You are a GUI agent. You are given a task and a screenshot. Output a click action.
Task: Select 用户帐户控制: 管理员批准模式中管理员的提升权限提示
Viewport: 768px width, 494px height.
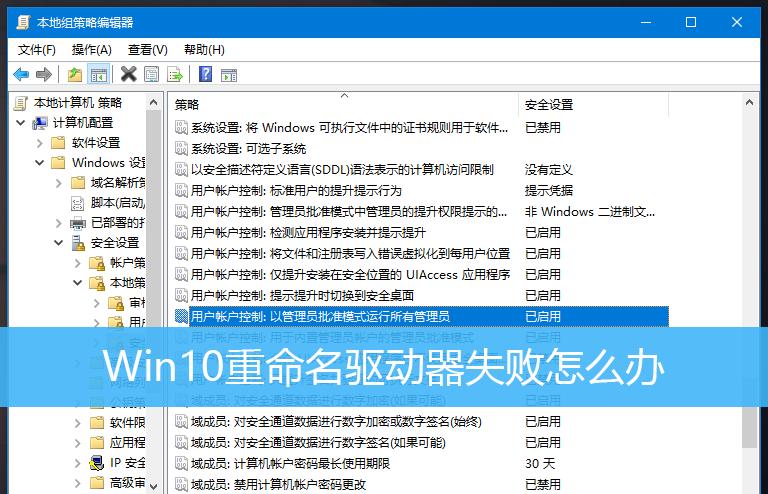(x=349, y=212)
